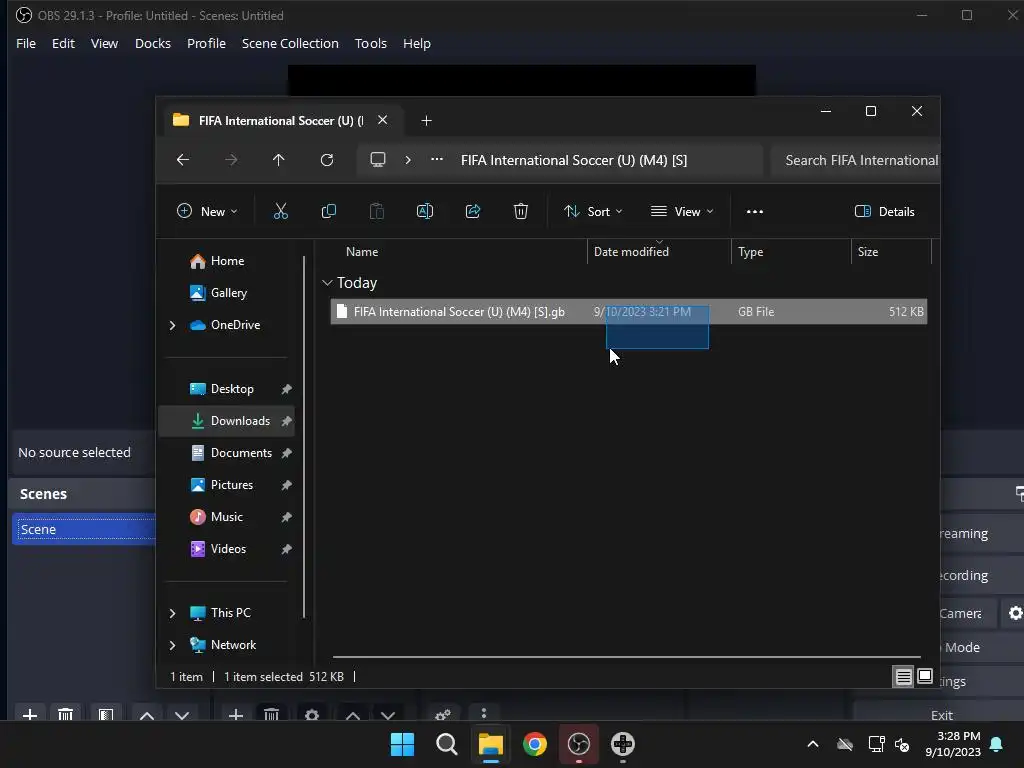Click the Copy icon in Explorer toolbar
This screenshot has height=768, width=1024.
click(328, 211)
